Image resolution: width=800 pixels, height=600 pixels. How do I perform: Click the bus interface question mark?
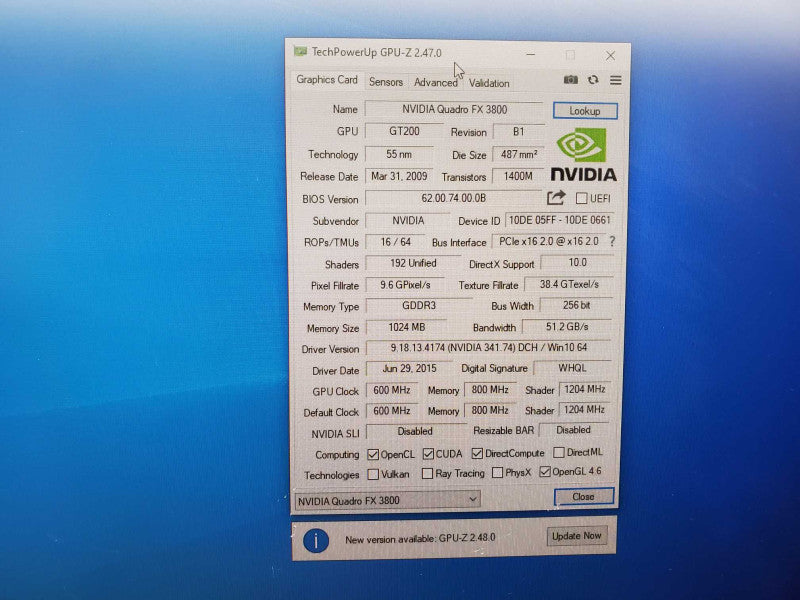pyautogui.click(x=612, y=241)
